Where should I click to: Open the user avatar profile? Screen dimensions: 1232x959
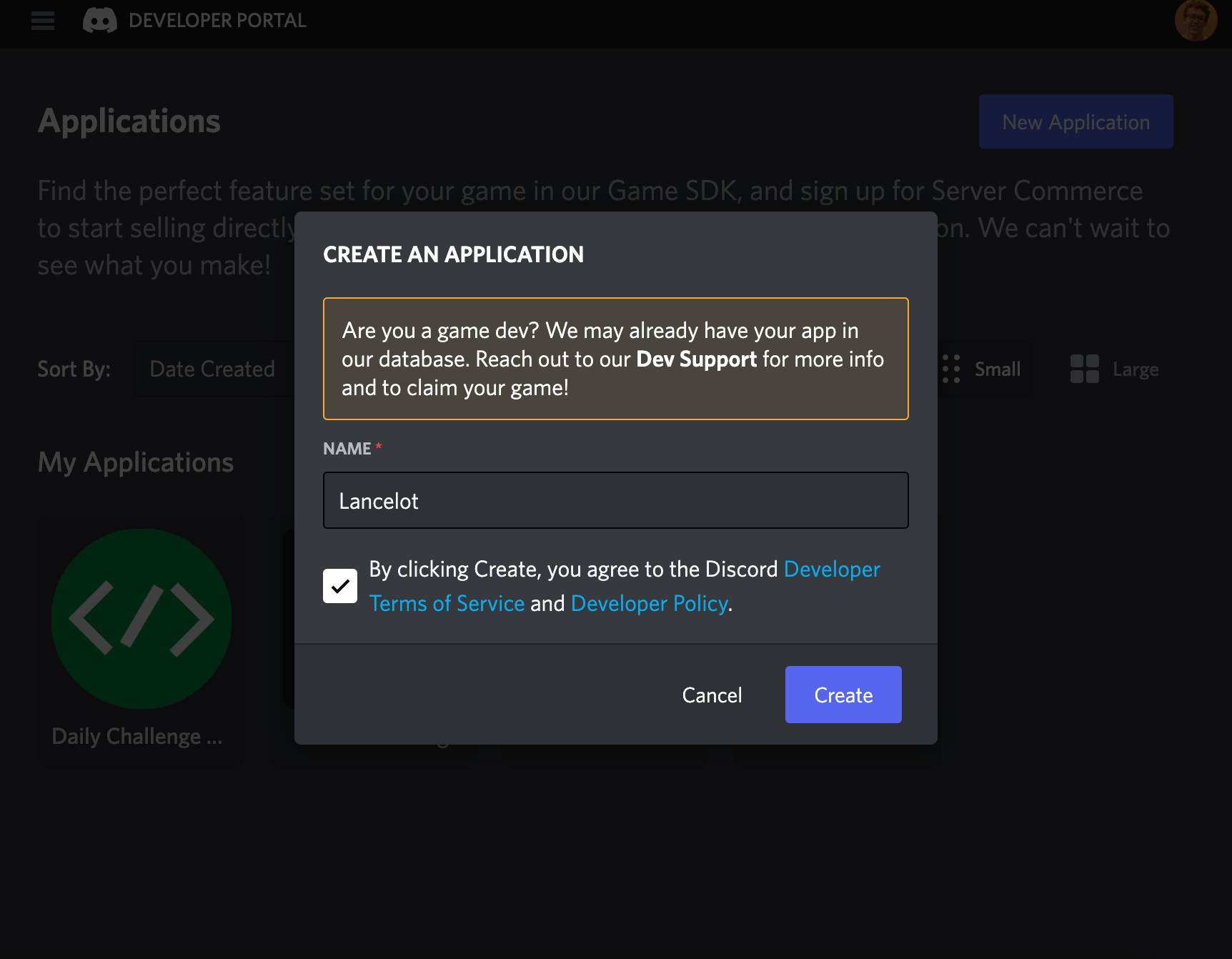(1196, 20)
